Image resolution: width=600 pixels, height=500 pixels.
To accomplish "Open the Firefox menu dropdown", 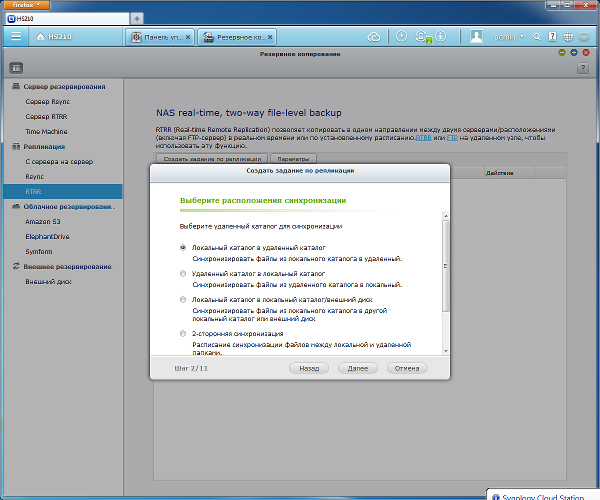I will click(26, 5).
